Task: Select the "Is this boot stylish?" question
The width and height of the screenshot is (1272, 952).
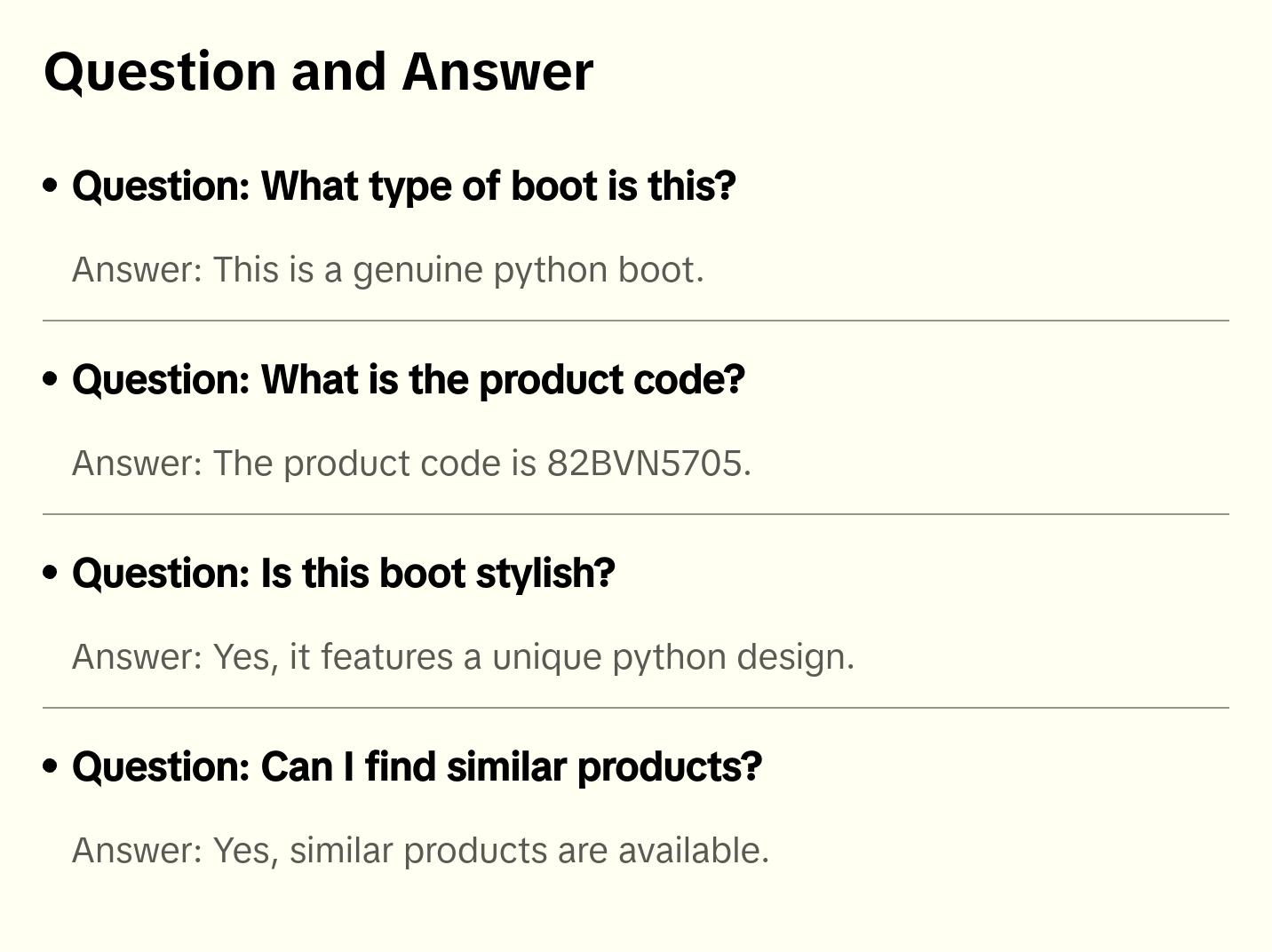Action: point(343,574)
